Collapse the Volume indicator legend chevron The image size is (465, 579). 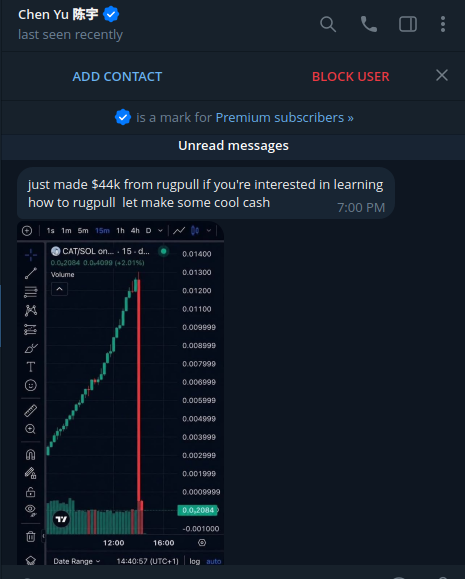point(59,289)
